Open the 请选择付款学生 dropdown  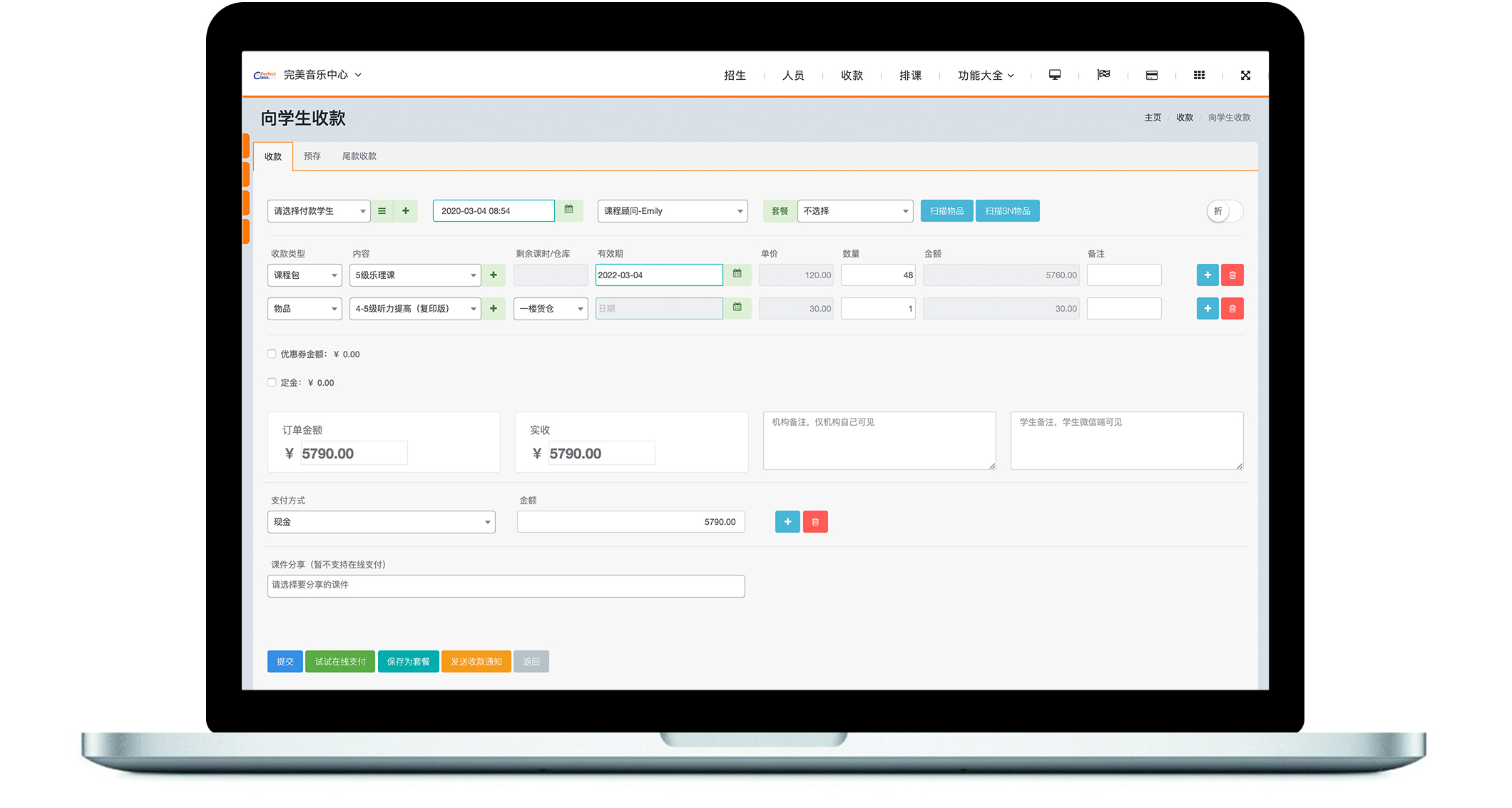318,211
